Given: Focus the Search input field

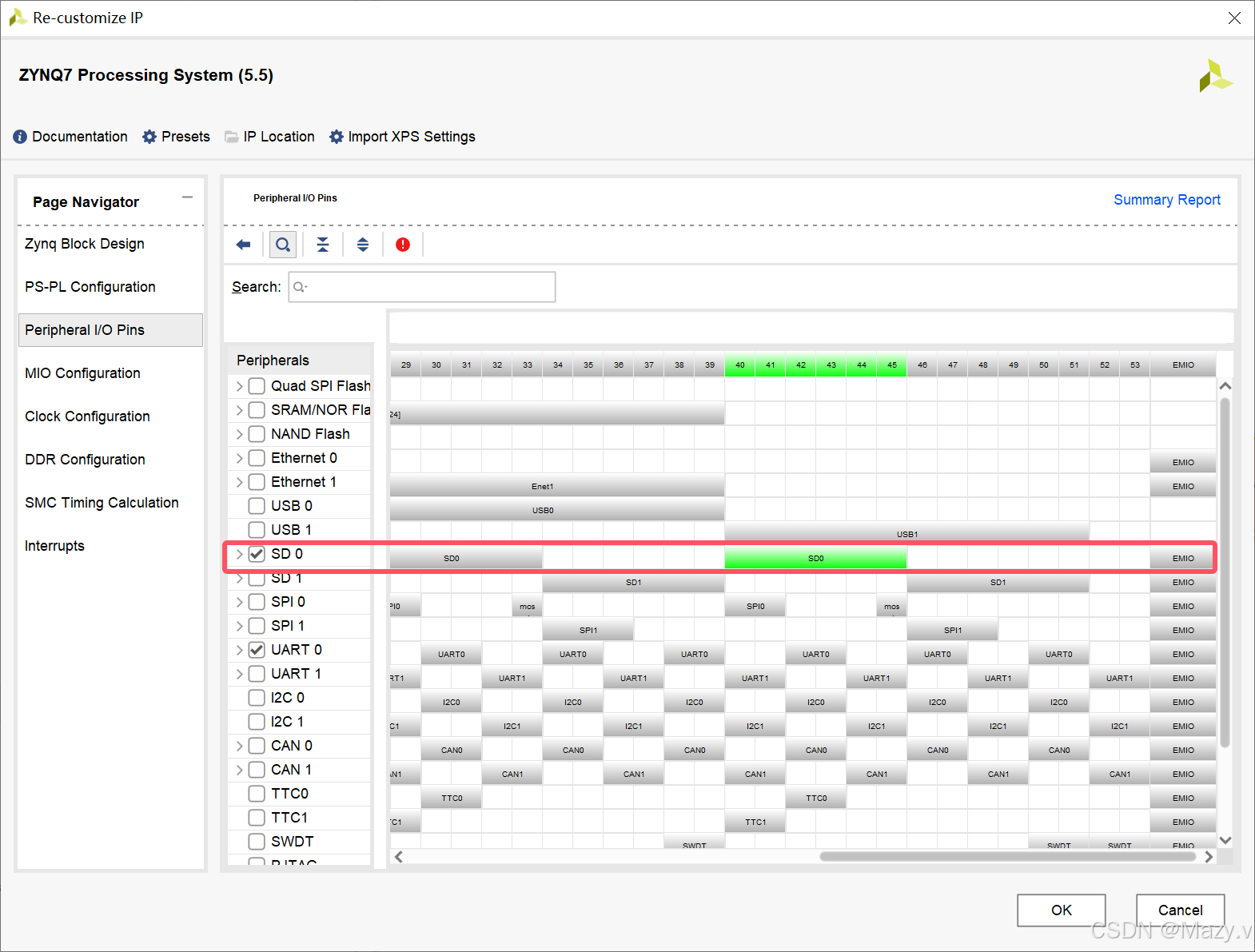Looking at the screenshot, I should click(422, 287).
